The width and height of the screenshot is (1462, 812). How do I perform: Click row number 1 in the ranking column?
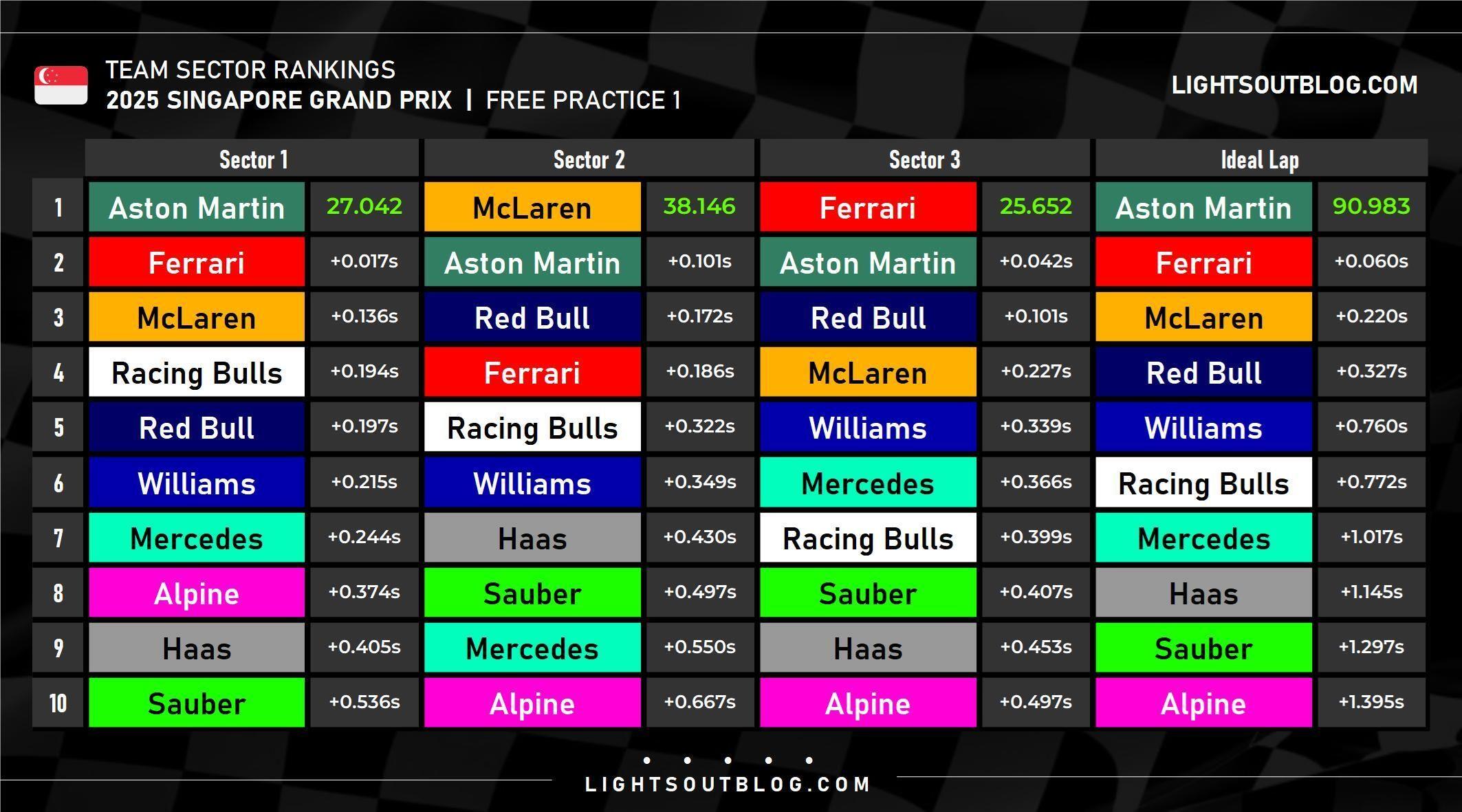tap(58, 208)
